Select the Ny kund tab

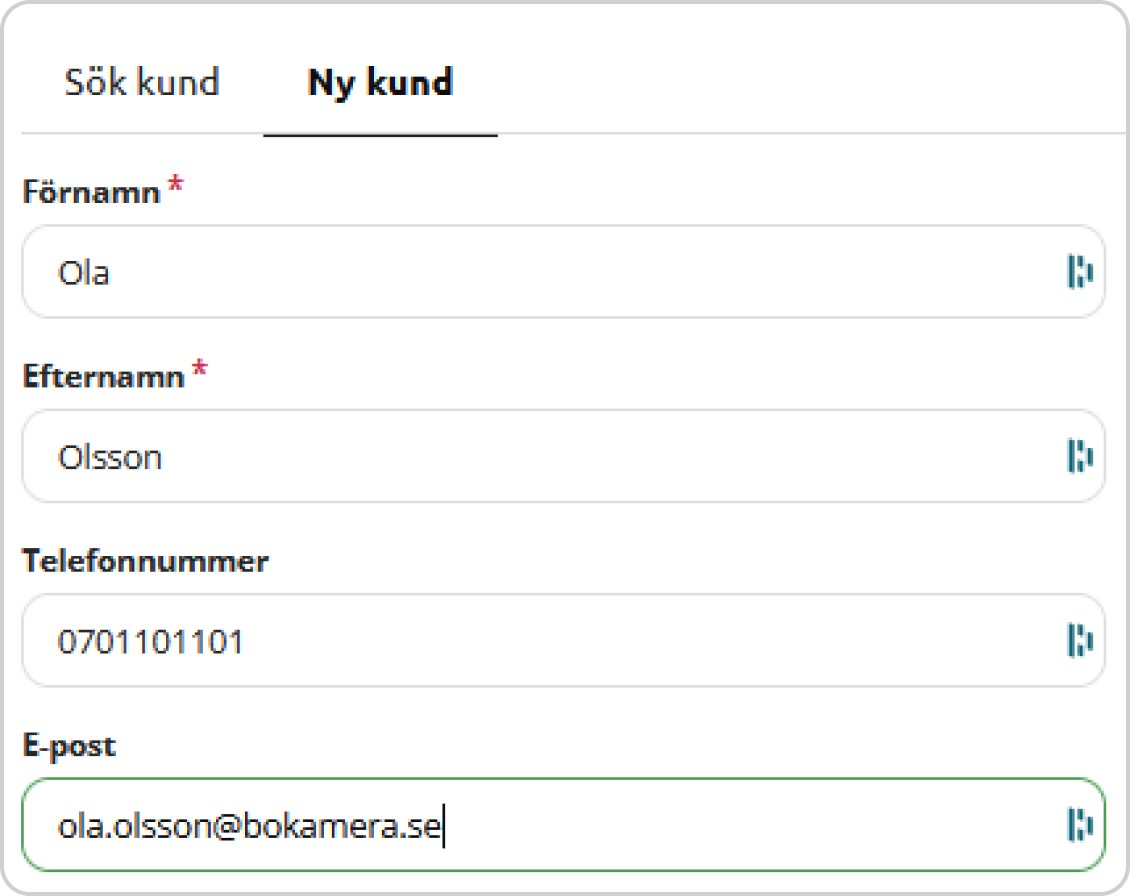(x=381, y=82)
